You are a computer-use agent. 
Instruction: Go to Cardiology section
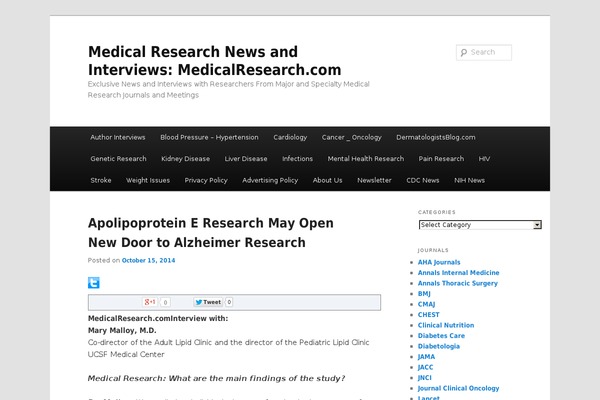click(x=290, y=137)
